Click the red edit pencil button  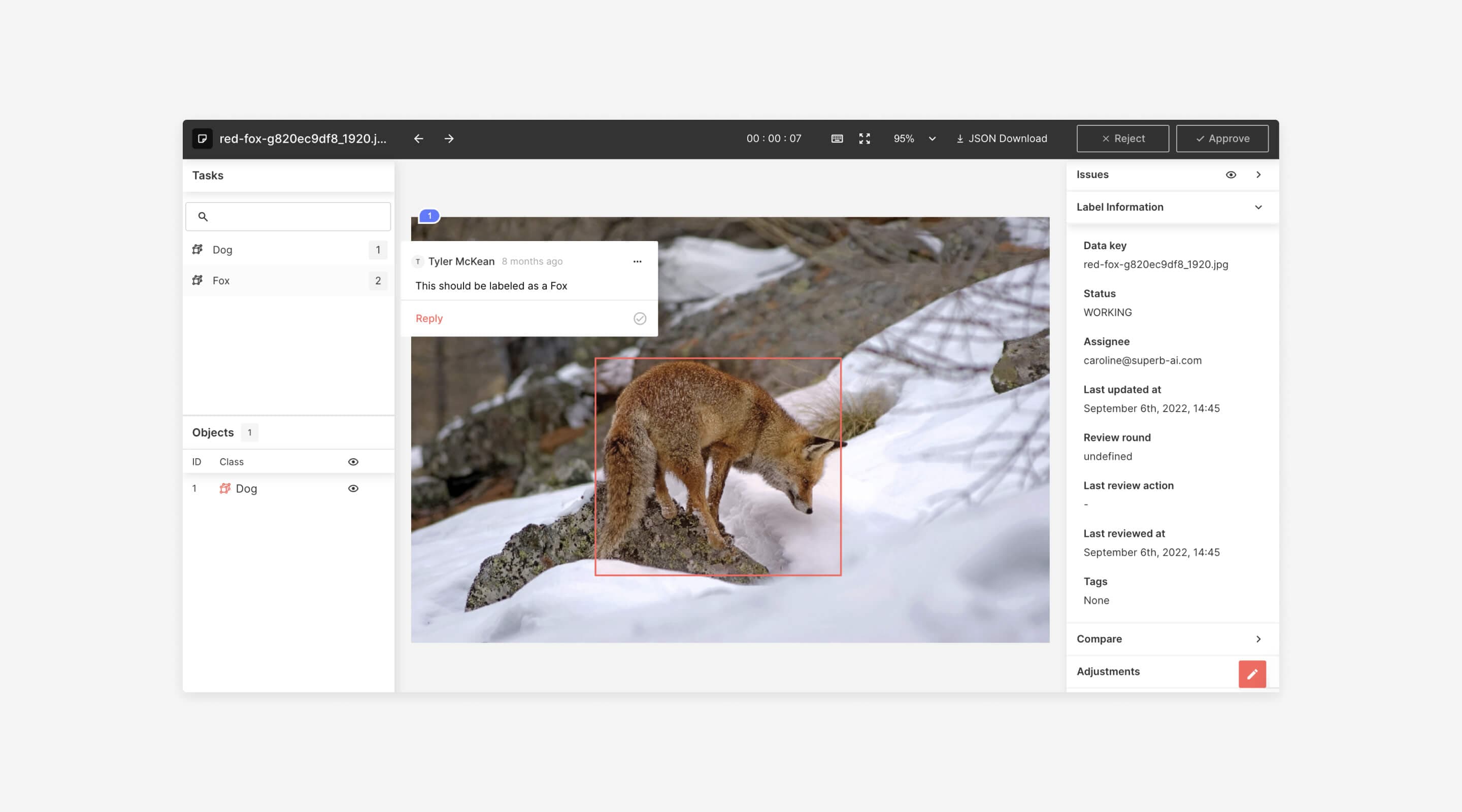1252,674
